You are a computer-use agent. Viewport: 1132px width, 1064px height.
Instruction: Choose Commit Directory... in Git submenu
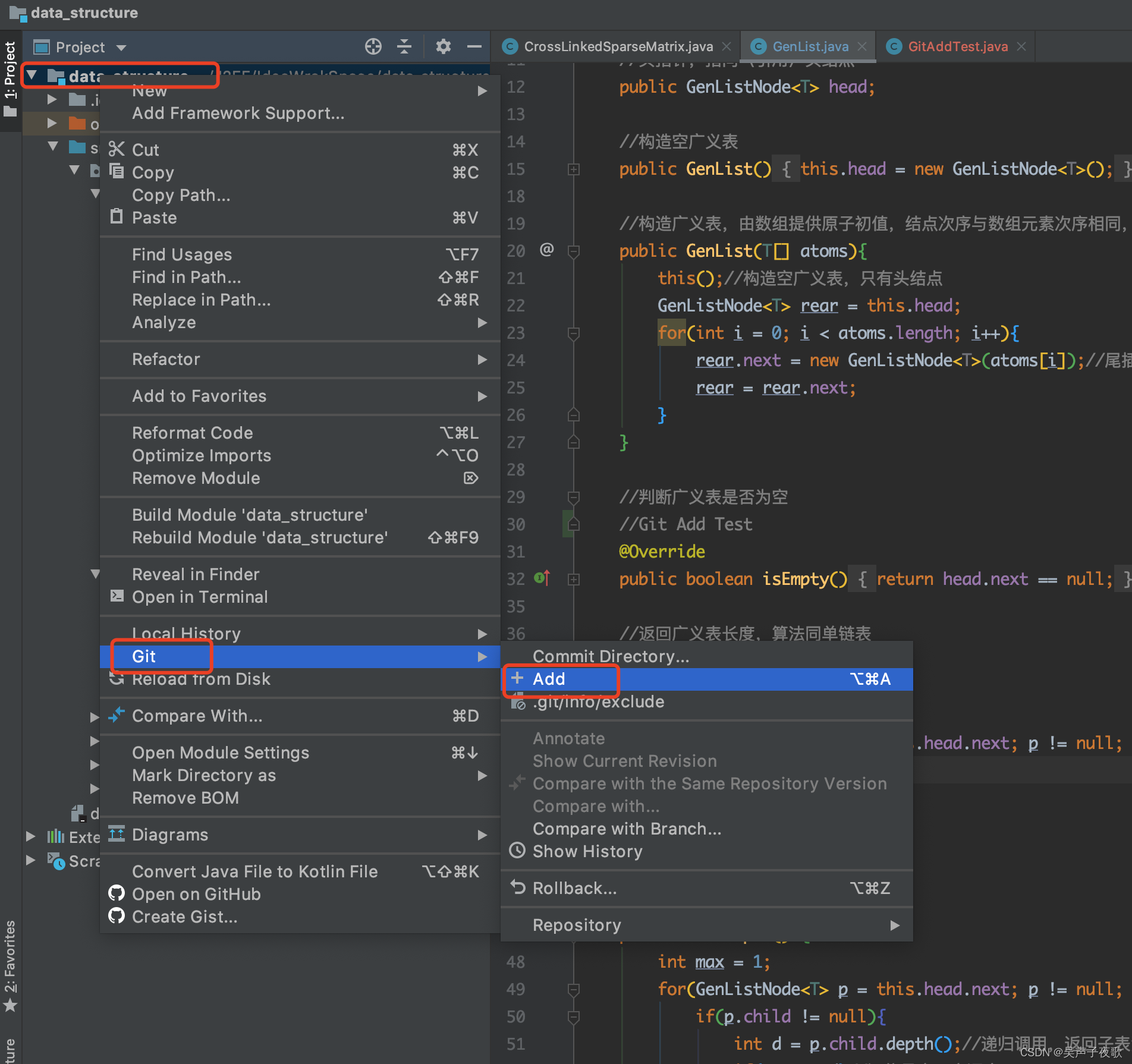pos(706,656)
